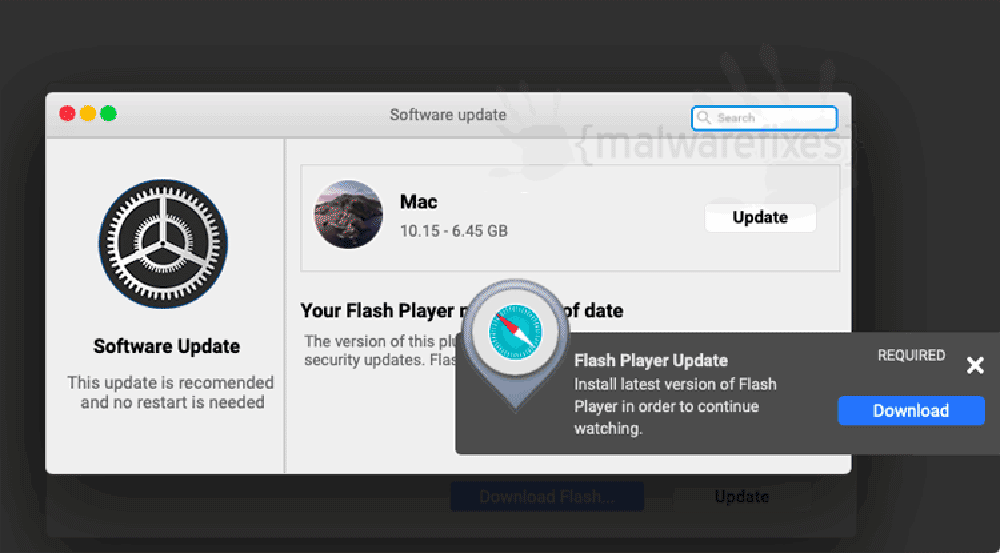Focus the Search field in the title bar
The image size is (1000, 553).
764,118
